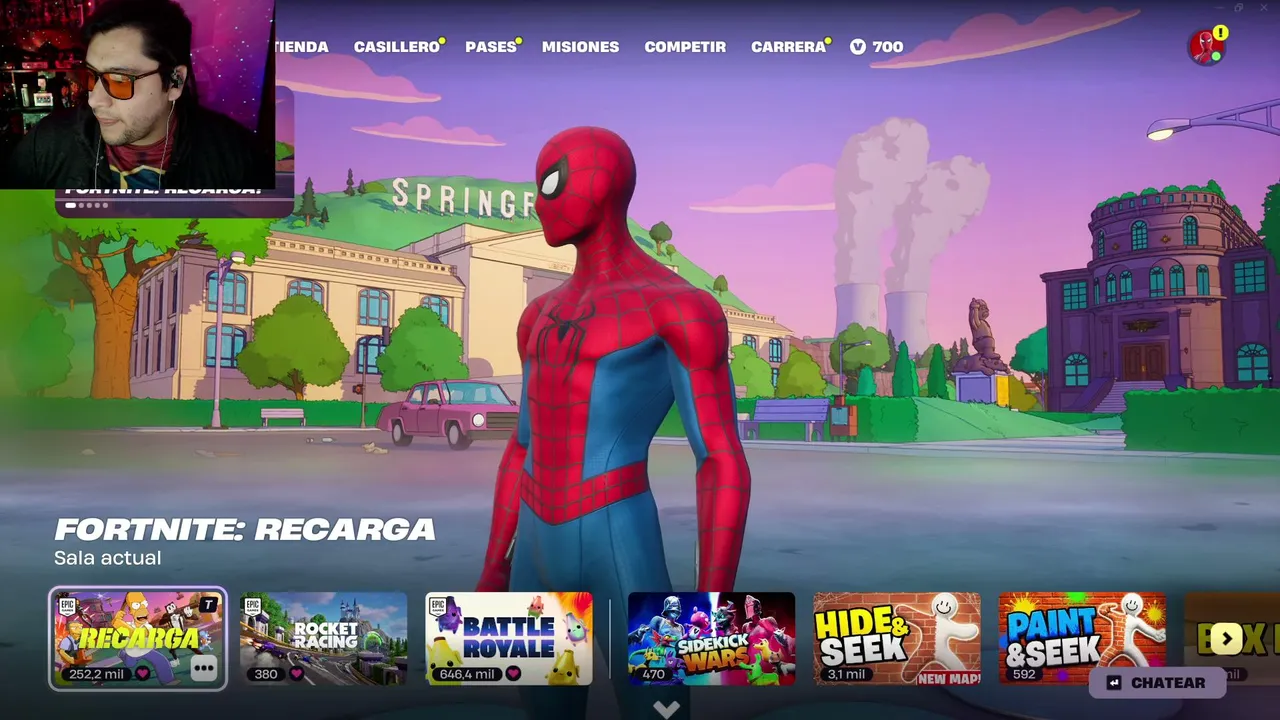Click the 3,1 mil player count
Screen dimensions: 1280x720
coord(847,674)
